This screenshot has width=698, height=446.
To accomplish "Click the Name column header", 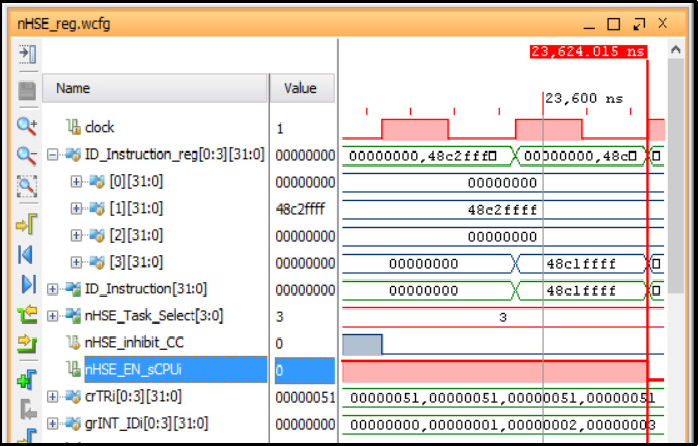I will [73, 88].
